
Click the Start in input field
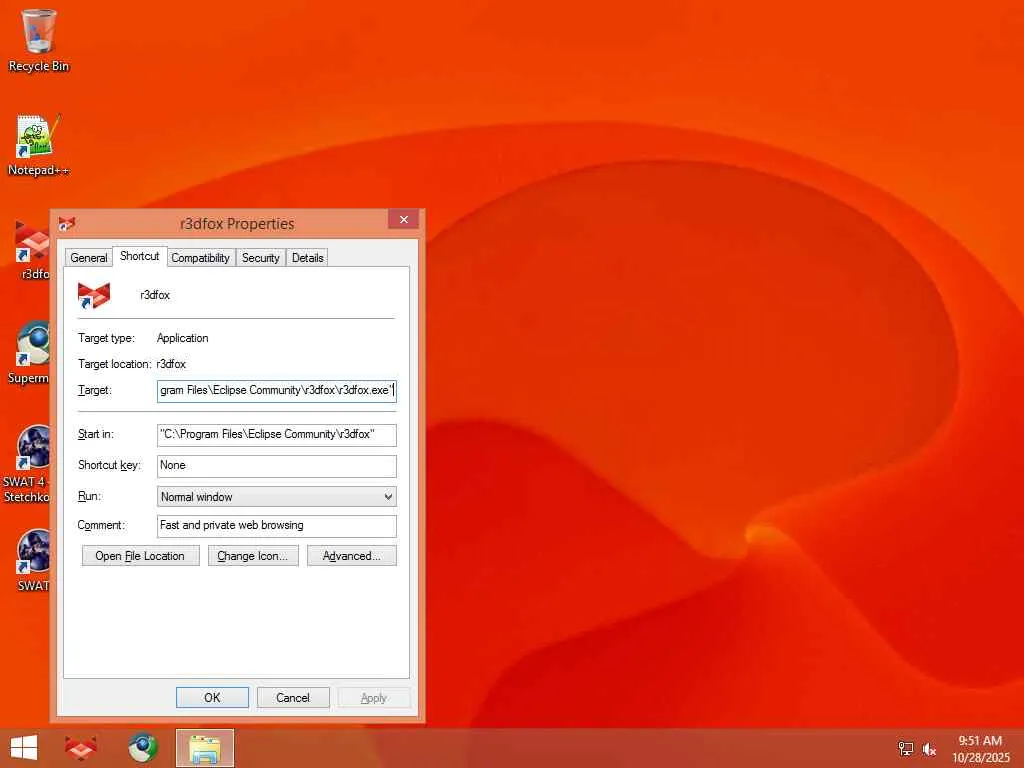click(276, 434)
